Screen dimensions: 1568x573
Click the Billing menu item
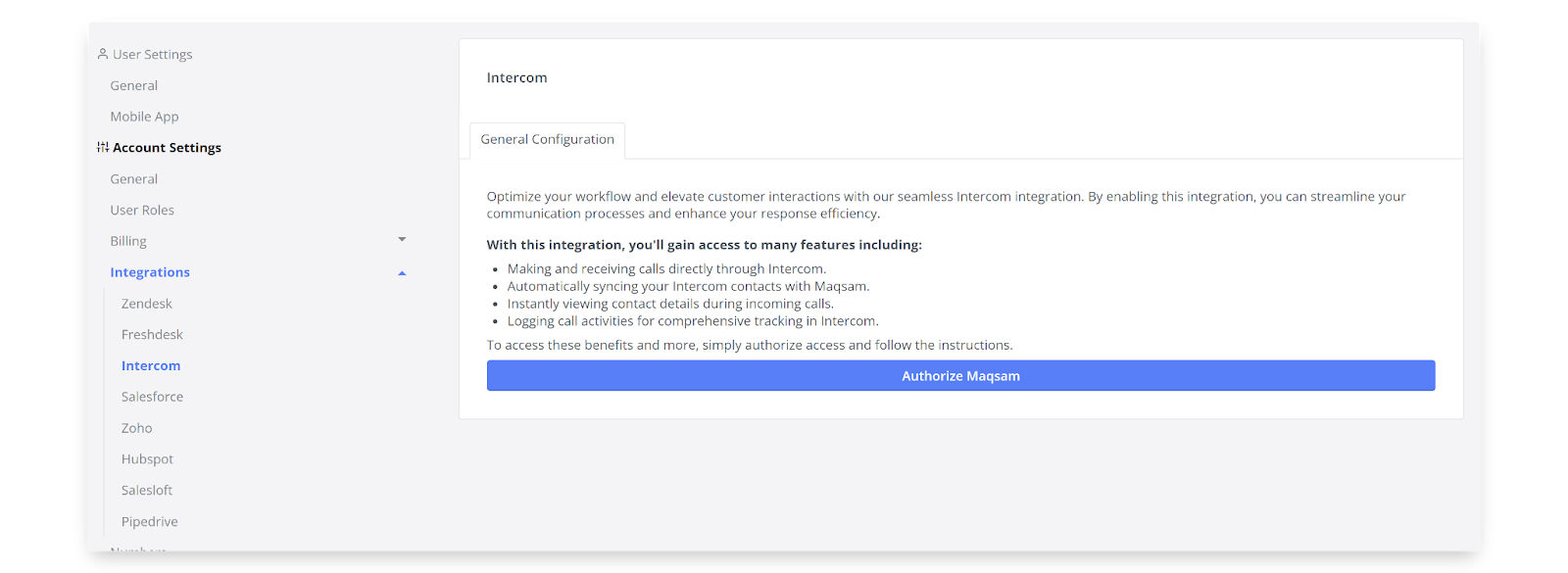128,241
